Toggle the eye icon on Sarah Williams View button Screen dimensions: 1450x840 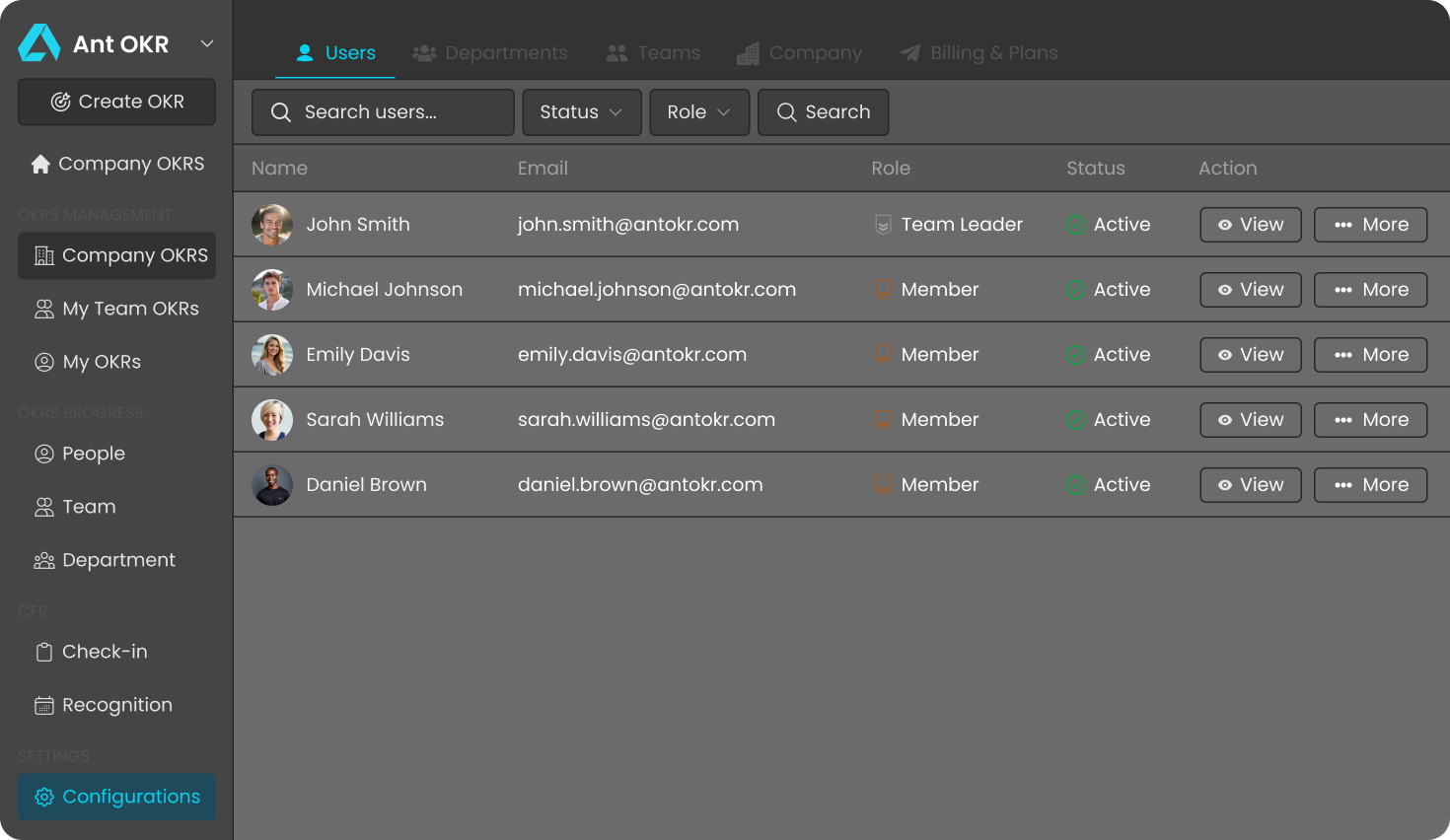[1228, 419]
